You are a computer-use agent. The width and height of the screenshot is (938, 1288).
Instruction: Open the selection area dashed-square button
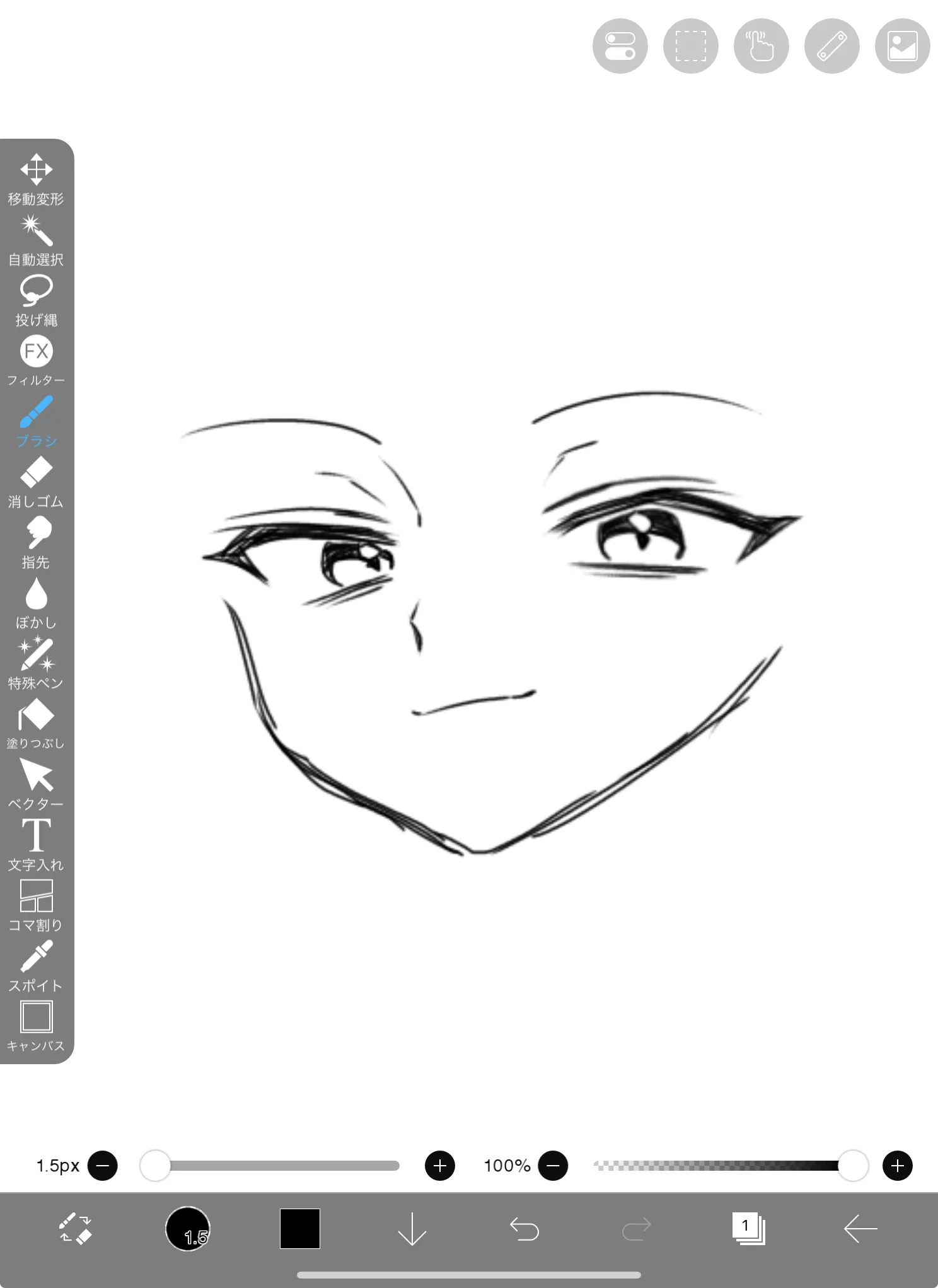691,46
